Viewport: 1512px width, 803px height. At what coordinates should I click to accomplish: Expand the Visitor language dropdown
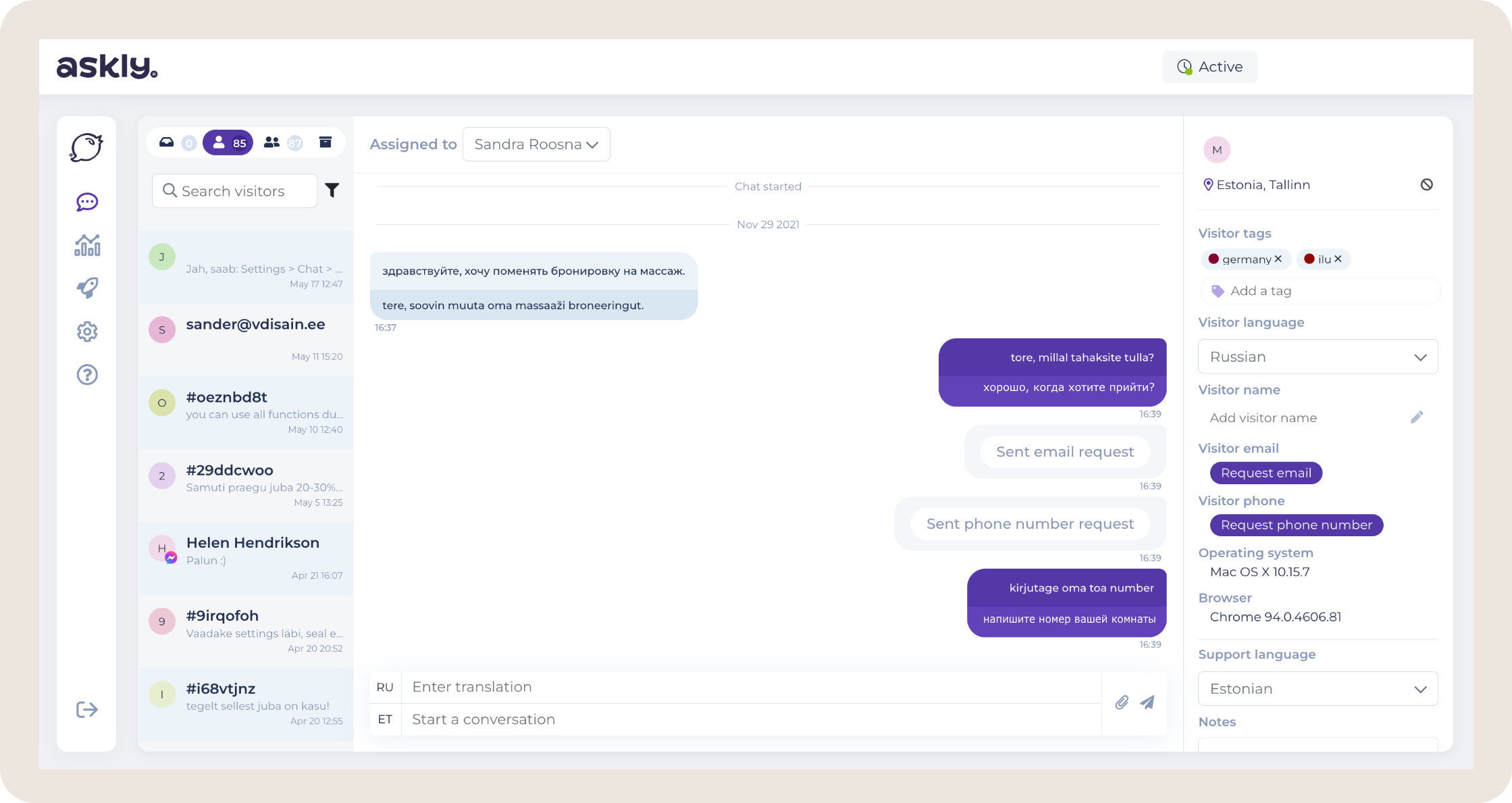(1316, 356)
